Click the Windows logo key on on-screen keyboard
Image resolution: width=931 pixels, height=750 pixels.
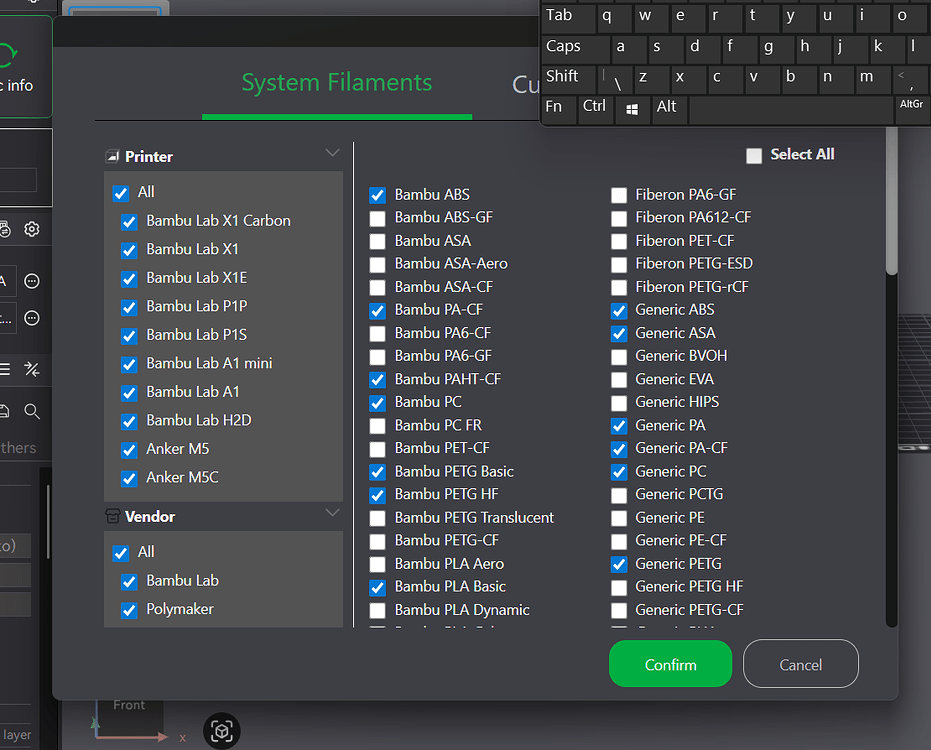[632, 109]
